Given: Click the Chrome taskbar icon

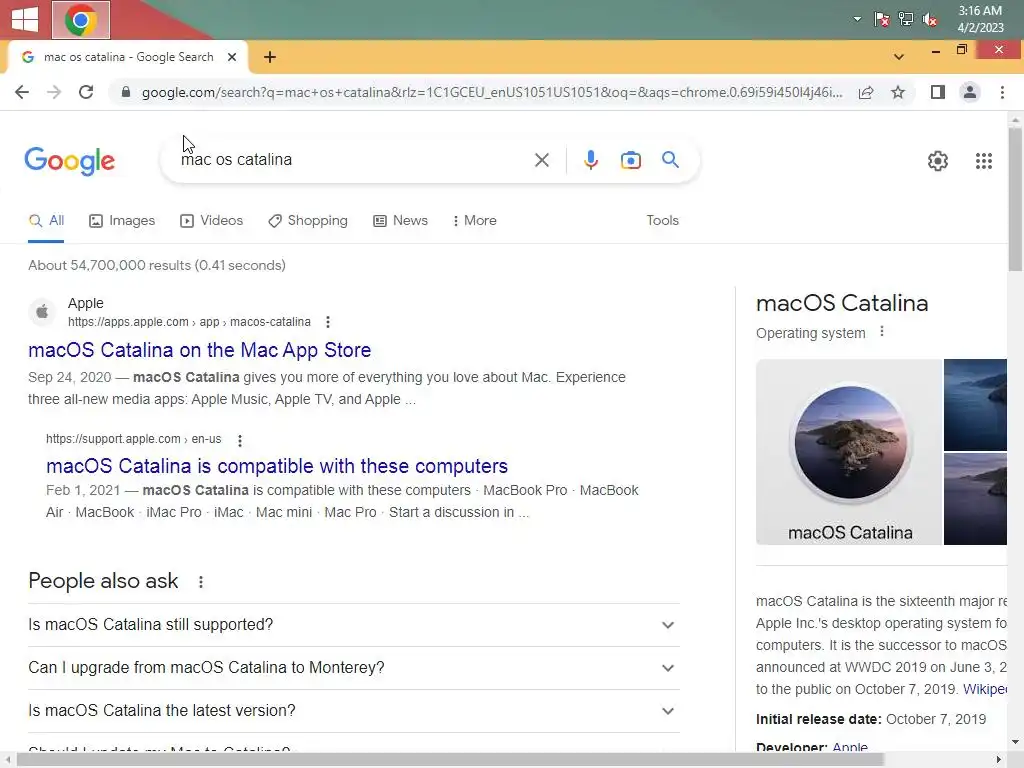Looking at the screenshot, I should click(x=81, y=20).
